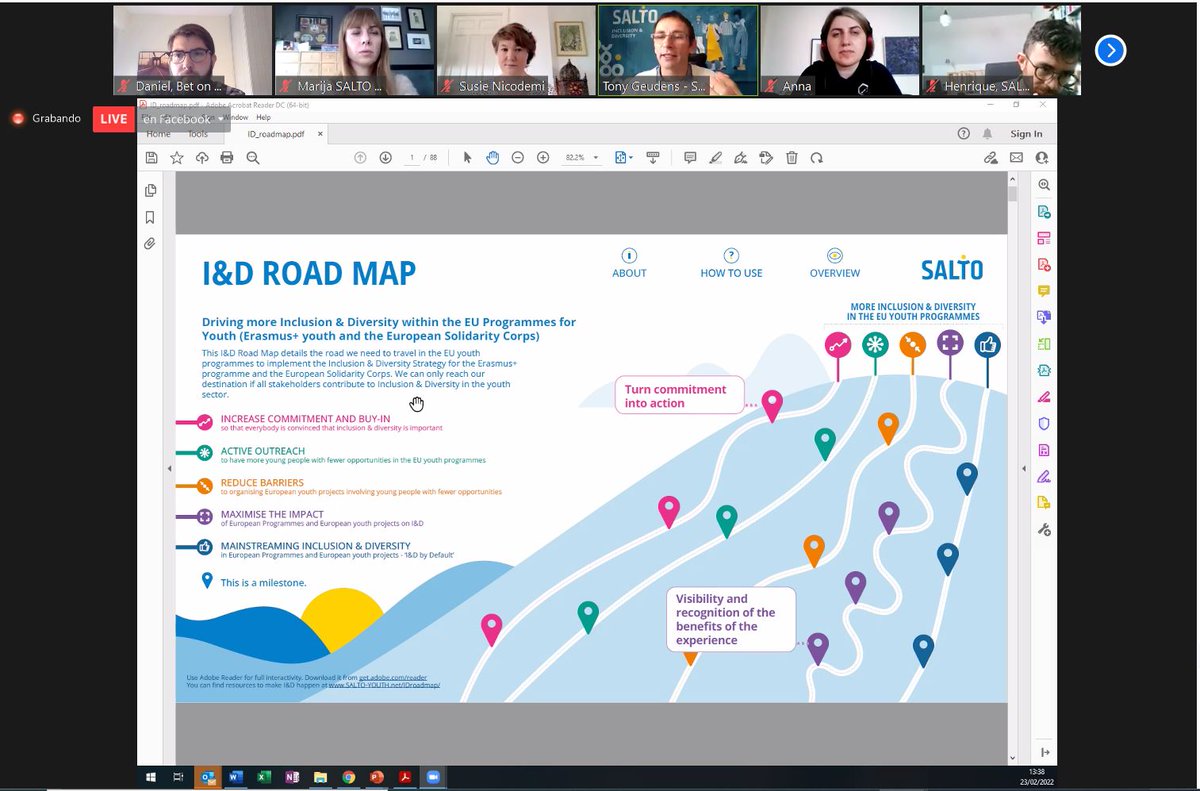Open Word from the taskbar

click(x=236, y=777)
